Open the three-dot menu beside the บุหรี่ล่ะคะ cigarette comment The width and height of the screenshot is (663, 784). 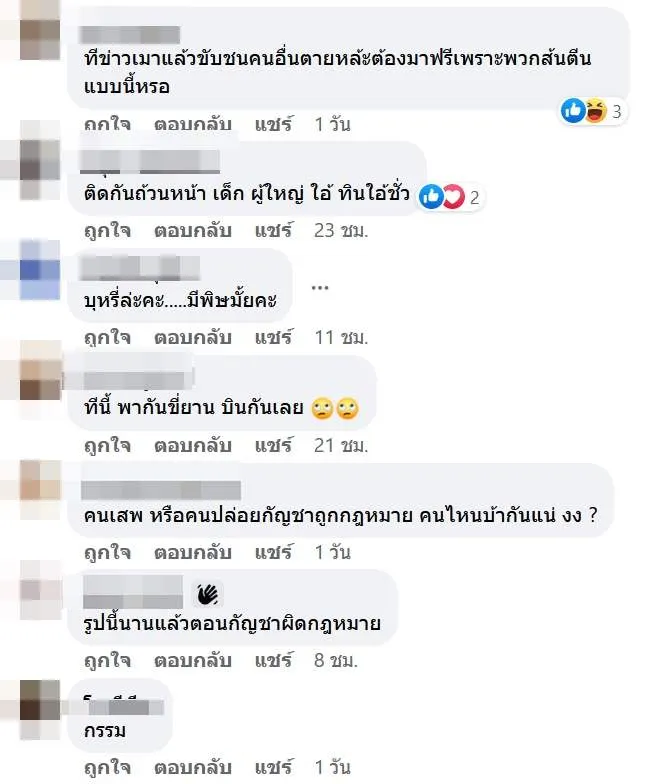(320, 288)
